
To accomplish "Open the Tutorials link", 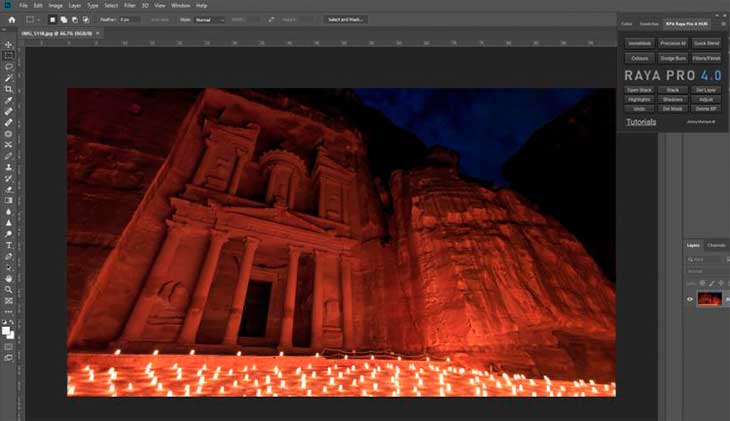I will point(641,122).
